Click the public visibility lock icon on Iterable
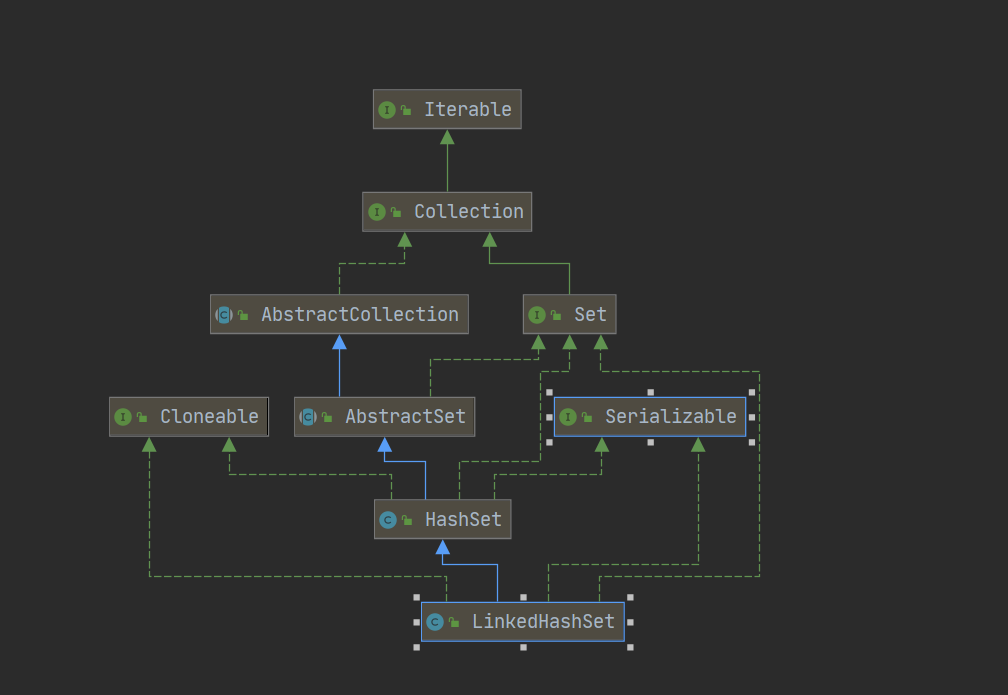 coord(406,110)
